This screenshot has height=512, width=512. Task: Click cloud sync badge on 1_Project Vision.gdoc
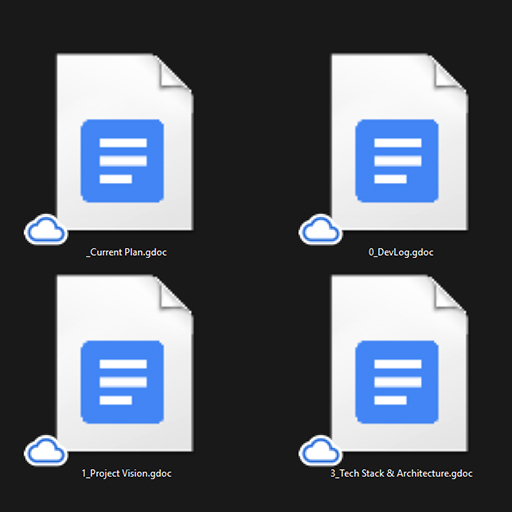pos(46,451)
